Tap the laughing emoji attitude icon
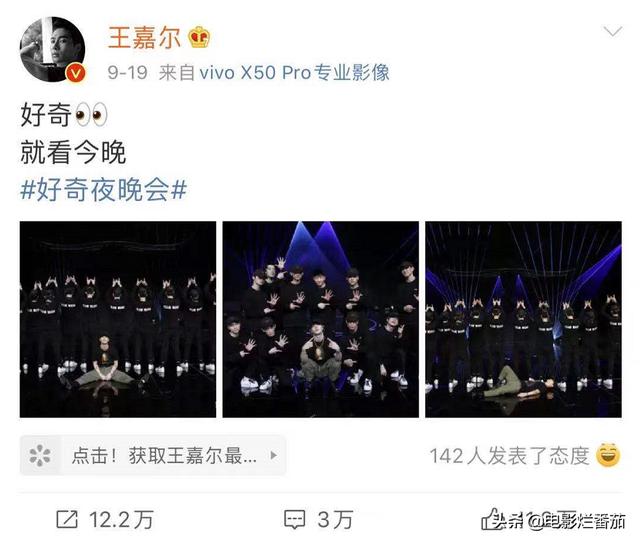The width and height of the screenshot is (640, 544). click(608, 455)
